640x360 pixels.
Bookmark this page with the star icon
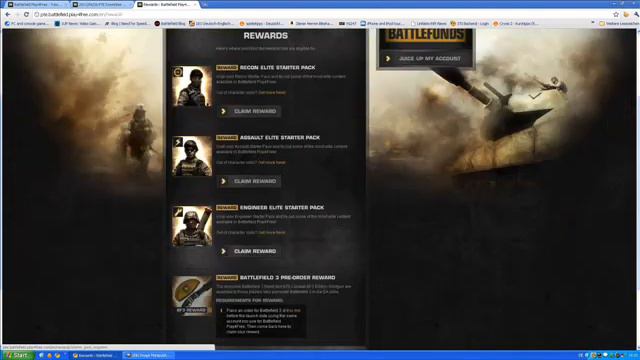(616, 14)
